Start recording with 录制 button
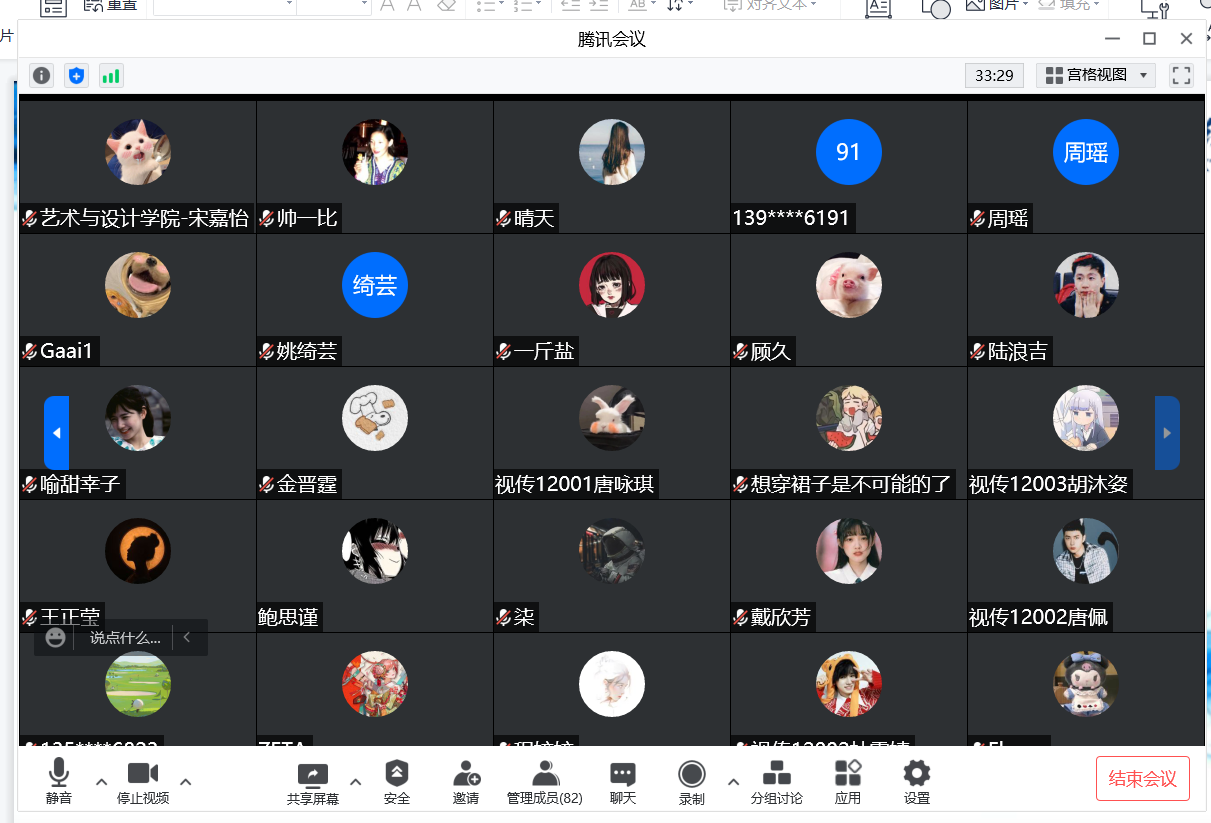The width and height of the screenshot is (1211, 823). [691, 781]
